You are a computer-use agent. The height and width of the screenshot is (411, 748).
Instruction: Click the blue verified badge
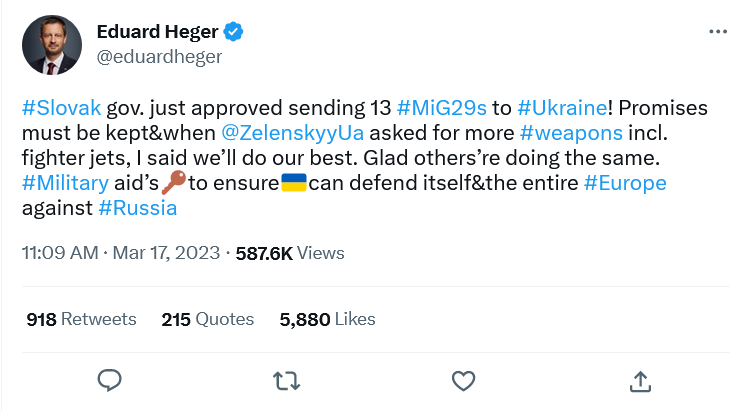click(234, 32)
